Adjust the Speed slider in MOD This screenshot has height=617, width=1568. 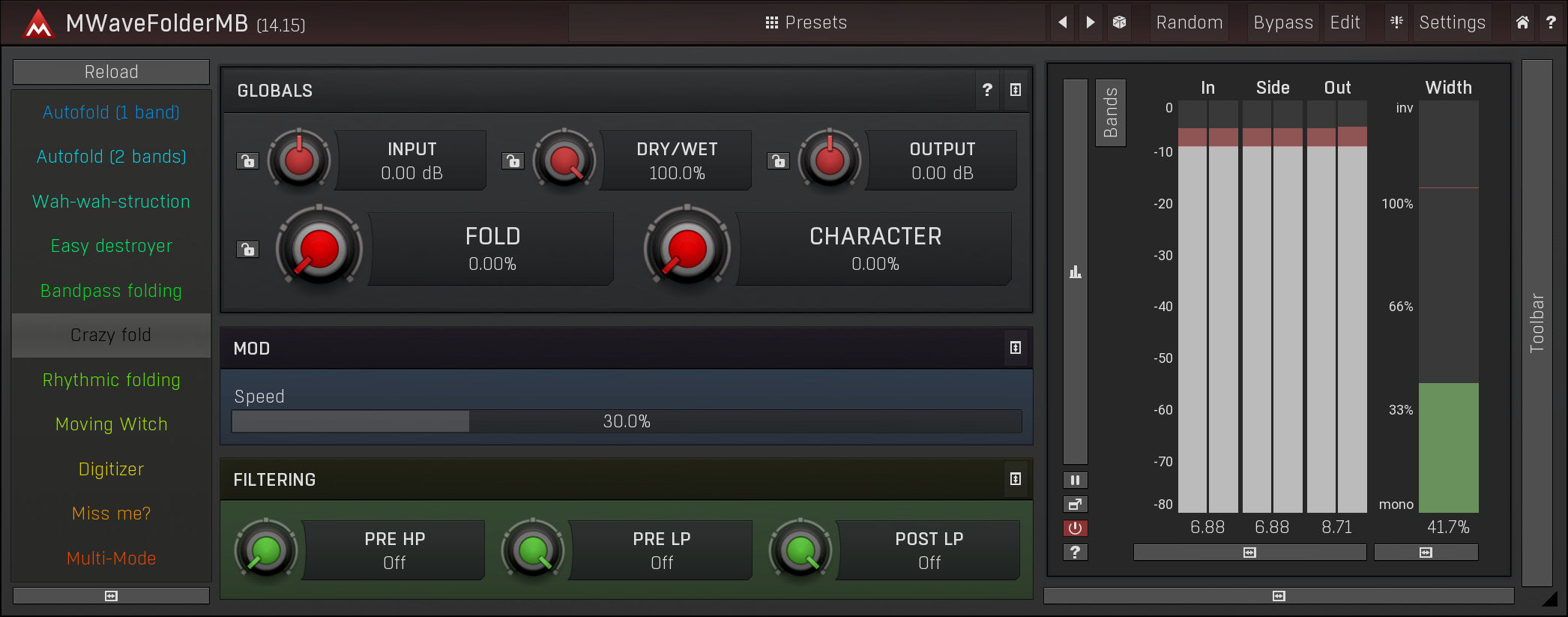pos(626,421)
